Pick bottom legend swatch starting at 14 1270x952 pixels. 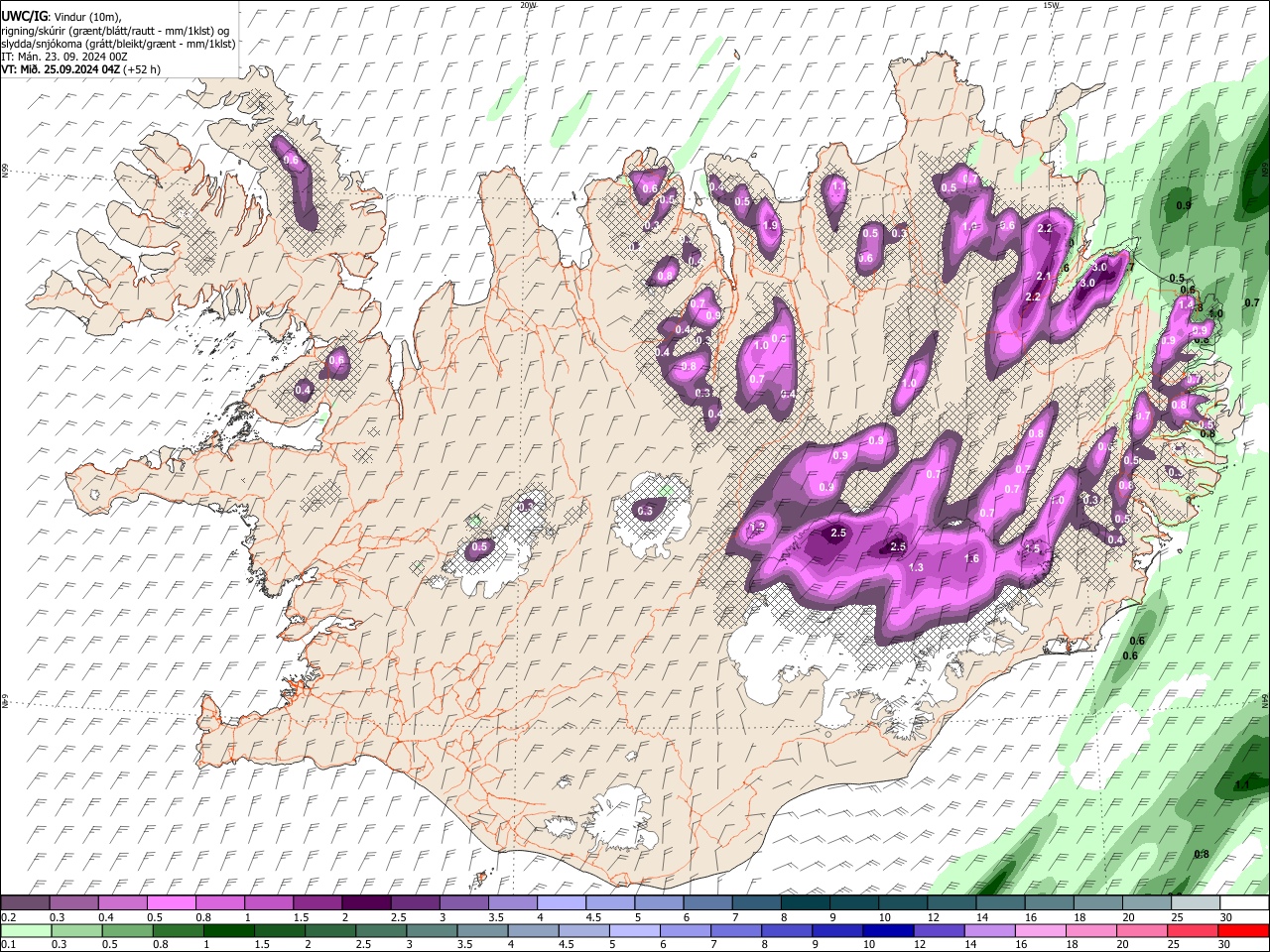point(988,931)
